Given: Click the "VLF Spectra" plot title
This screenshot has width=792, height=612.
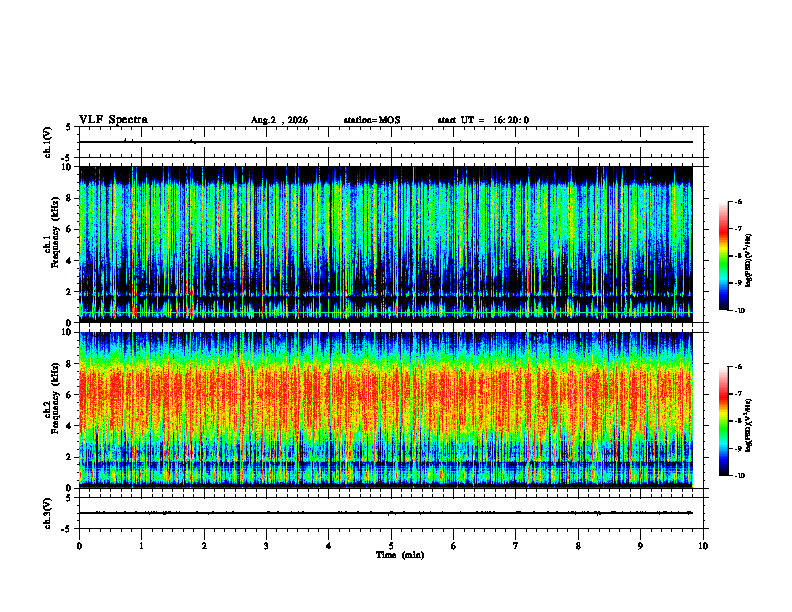Looking at the screenshot, I should pos(113,120).
